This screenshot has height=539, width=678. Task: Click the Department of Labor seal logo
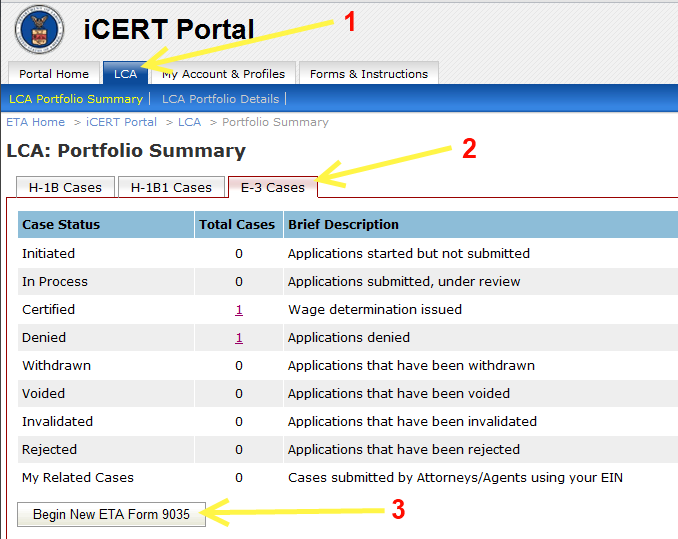(x=39, y=29)
